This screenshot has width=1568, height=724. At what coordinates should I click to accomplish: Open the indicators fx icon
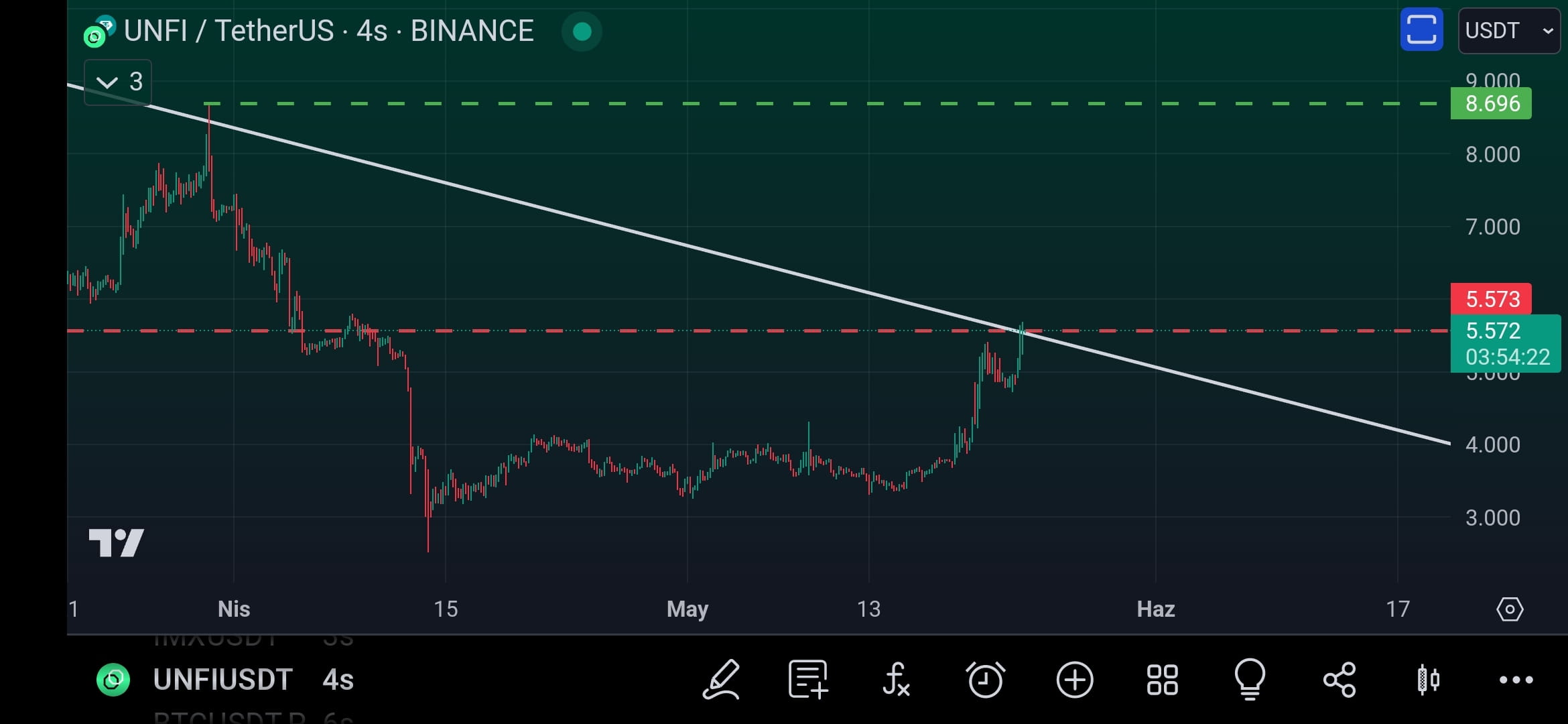point(896,680)
